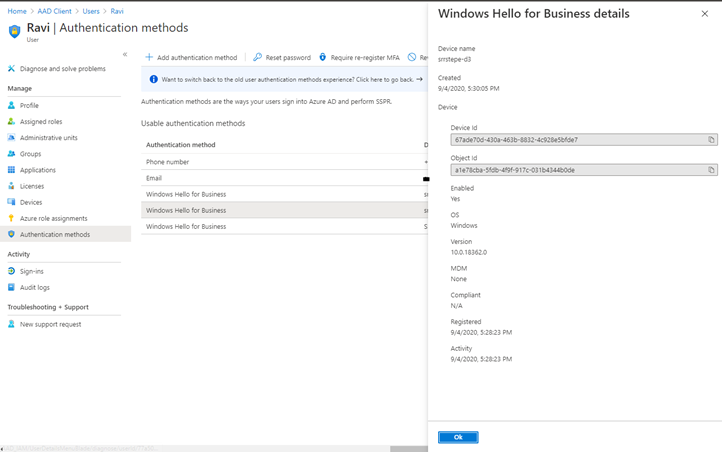Click the plus icon for Add authentication method
Image resolution: width=722 pixels, height=452 pixels.
(x=149, y=57)
